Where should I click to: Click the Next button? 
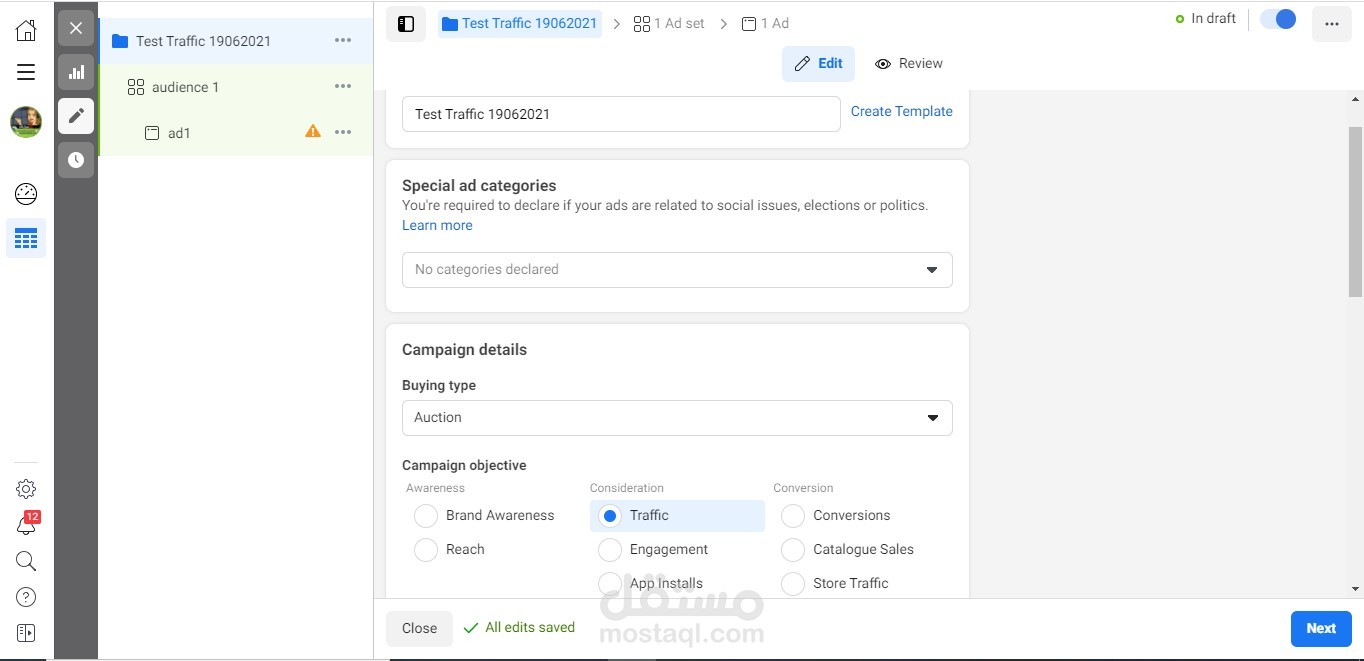pos(1321,628)
